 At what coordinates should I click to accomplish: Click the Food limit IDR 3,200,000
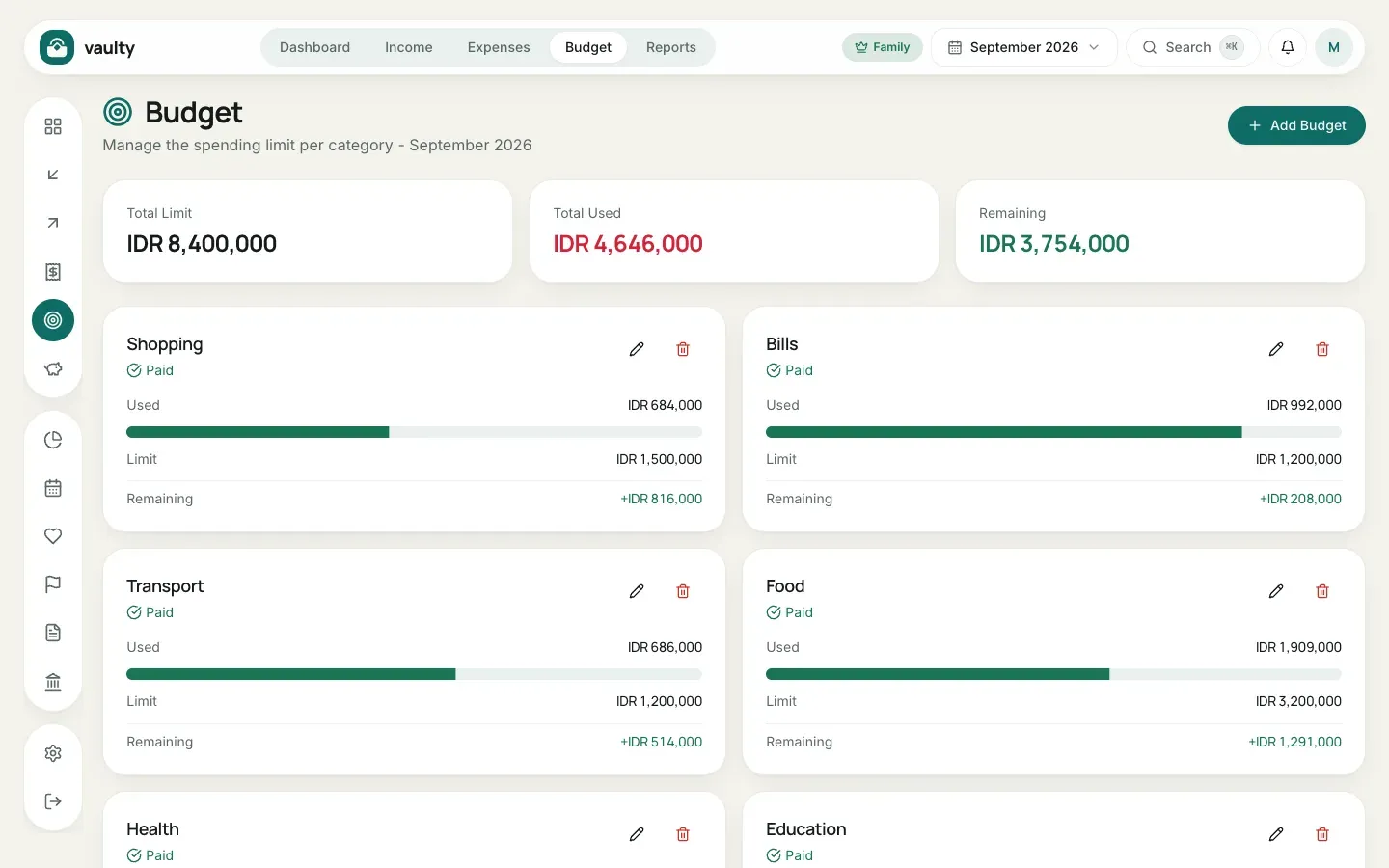(1298, 701)
